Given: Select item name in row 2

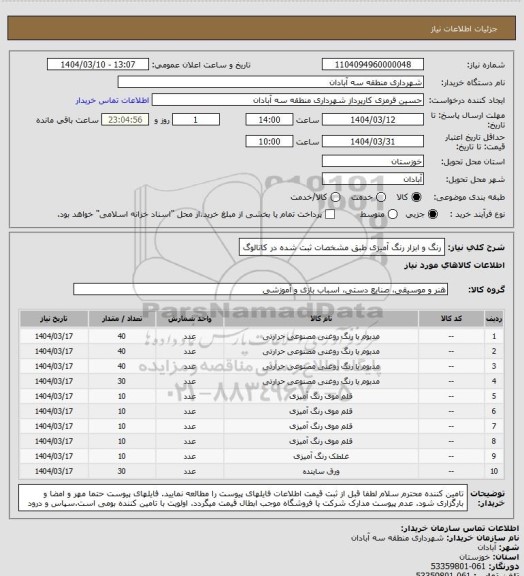Looking at the screenshot, I should coord(321,352).
